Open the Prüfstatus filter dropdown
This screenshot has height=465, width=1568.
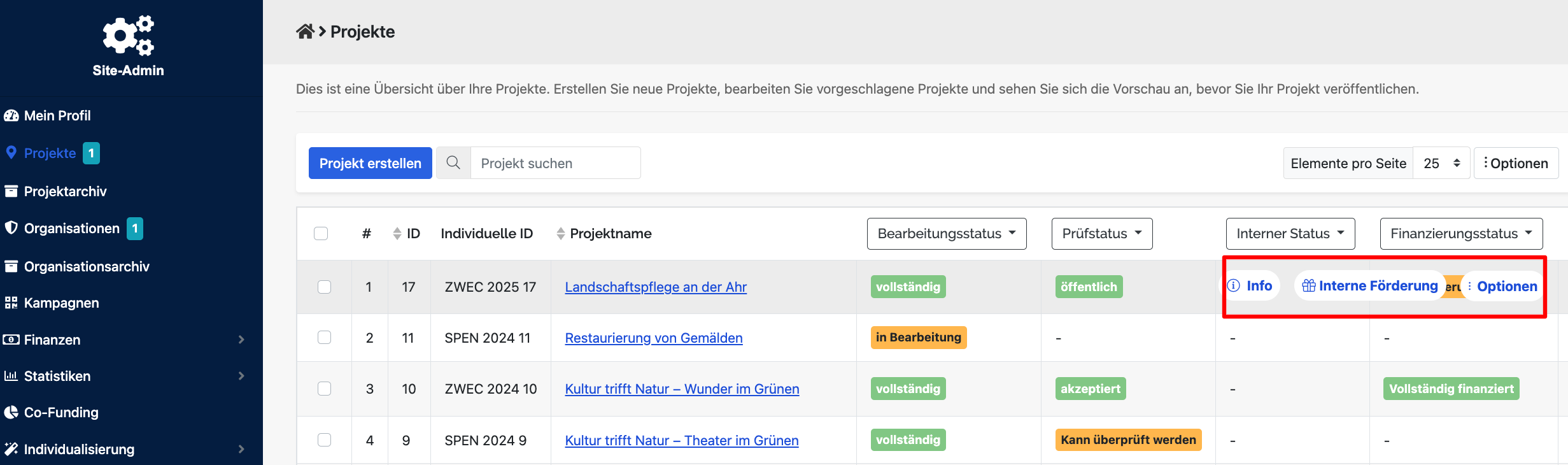pos(1101,234)
